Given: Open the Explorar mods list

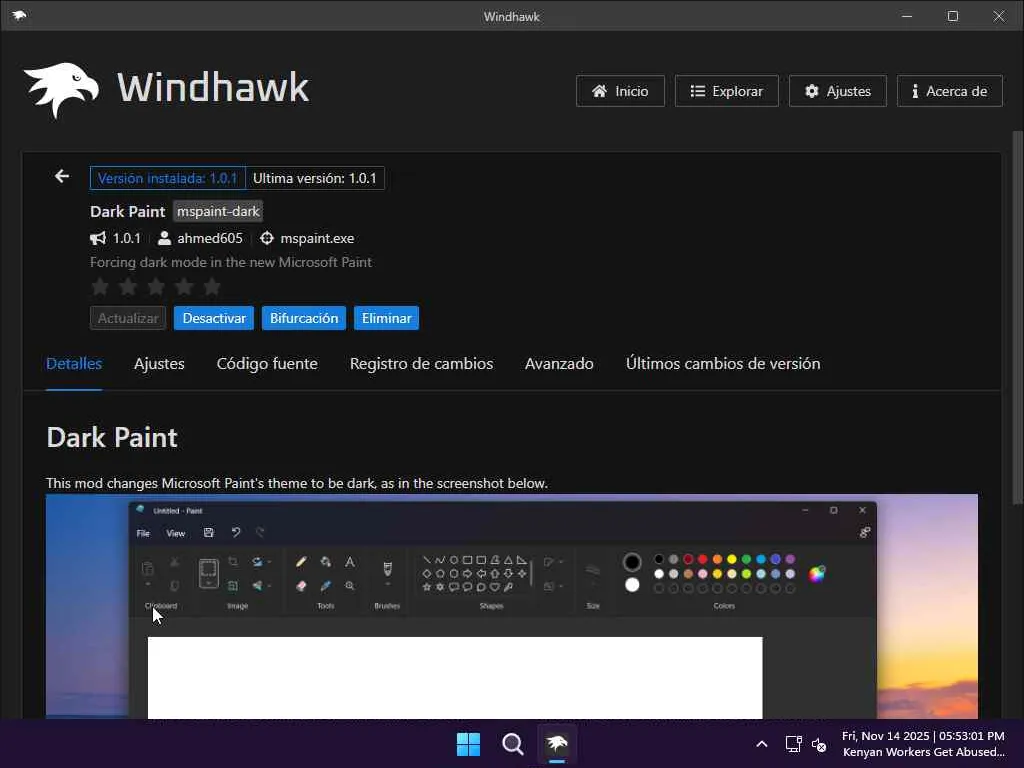Looking at the screenshot, I should tap(726, 91).
